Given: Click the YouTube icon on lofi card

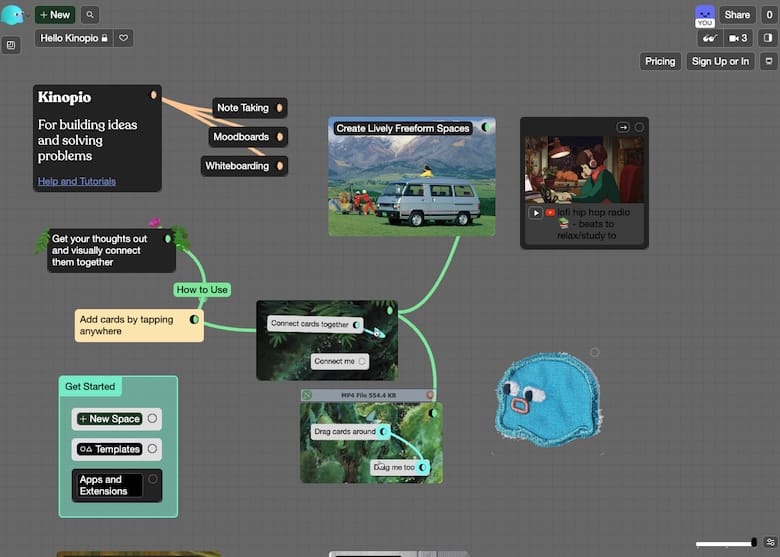Looking at the screenshot, I should 550,212.
